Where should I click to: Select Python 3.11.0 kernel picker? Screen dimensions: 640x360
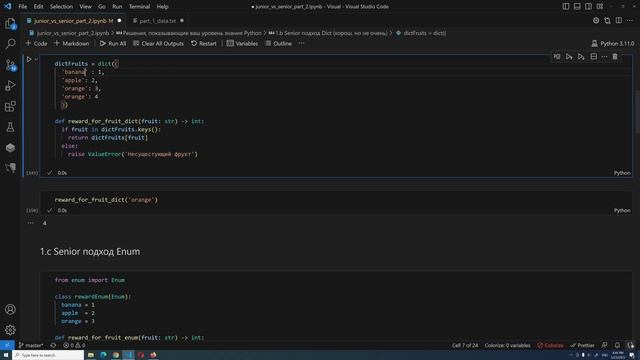(613, 43)
